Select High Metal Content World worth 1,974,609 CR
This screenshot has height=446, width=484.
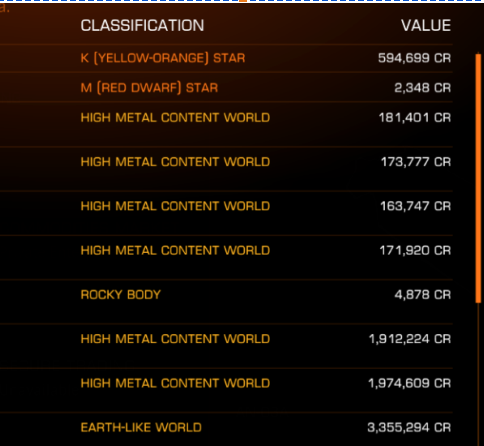(x=226, y=390)
